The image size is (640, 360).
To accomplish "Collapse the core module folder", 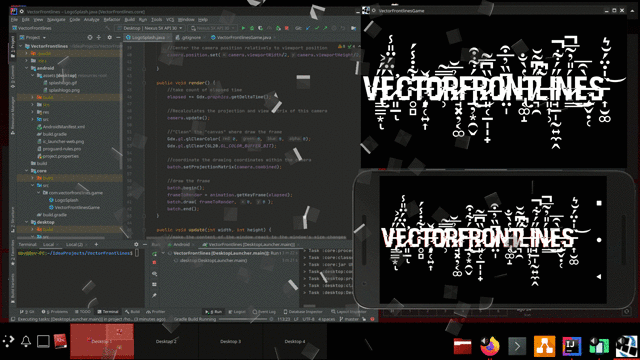I will (27, 171).
